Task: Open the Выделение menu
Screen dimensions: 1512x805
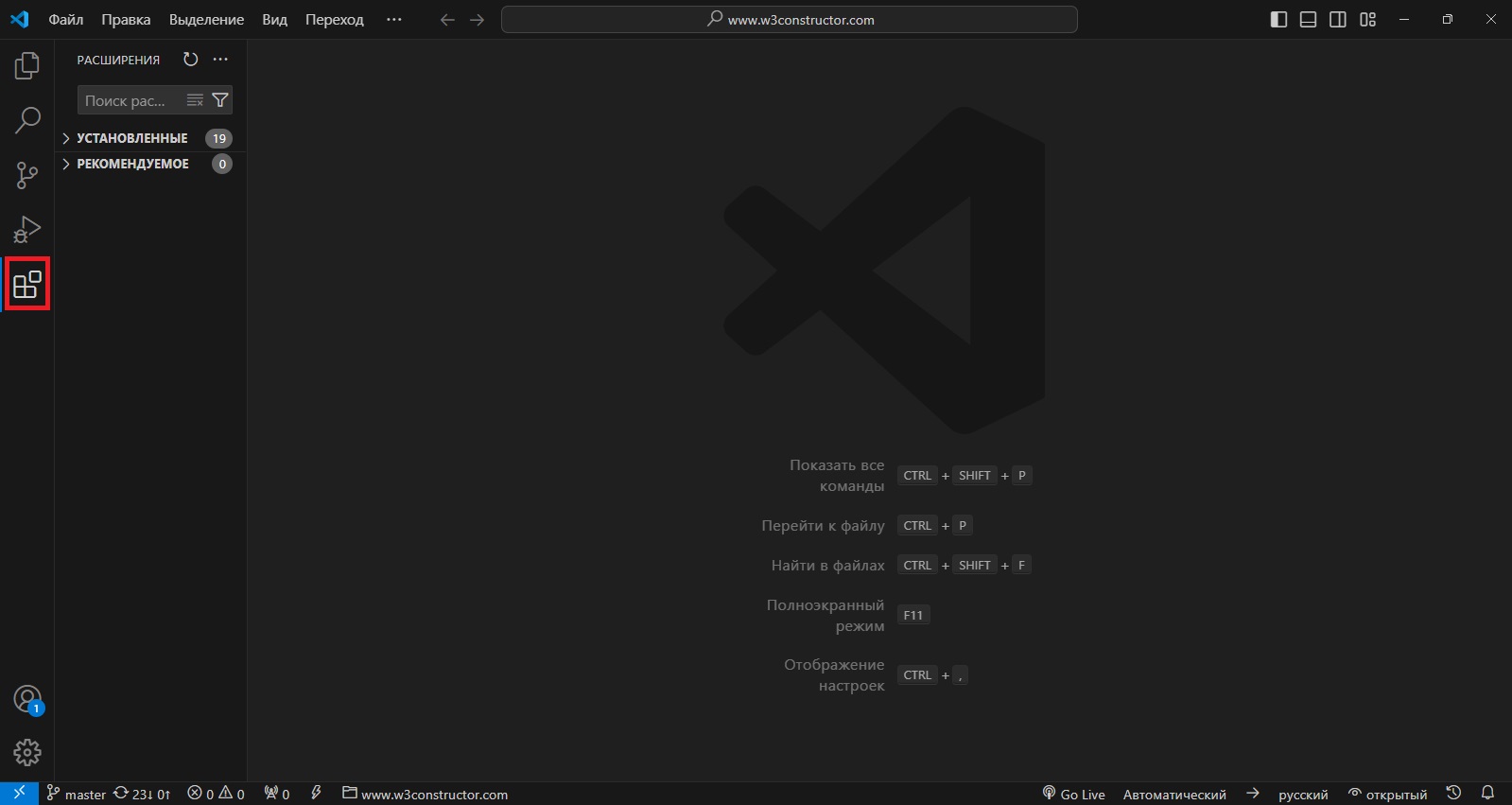Action: click(x=206, y=20)
